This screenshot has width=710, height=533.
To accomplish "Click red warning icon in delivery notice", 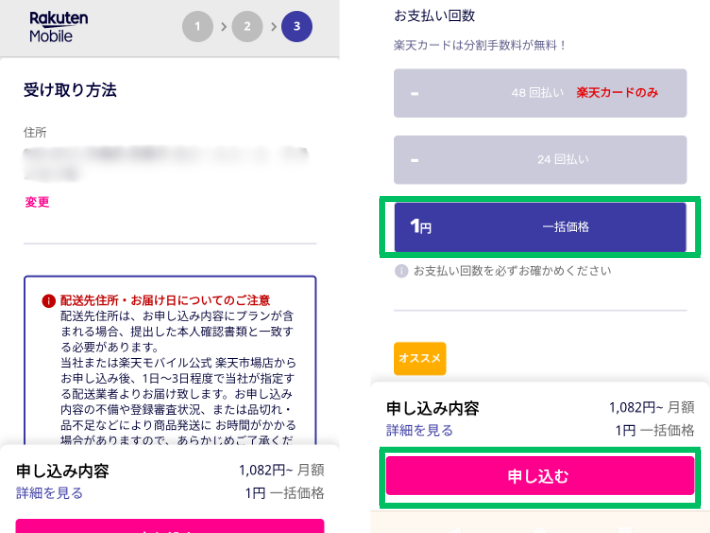I will (48, 301).
